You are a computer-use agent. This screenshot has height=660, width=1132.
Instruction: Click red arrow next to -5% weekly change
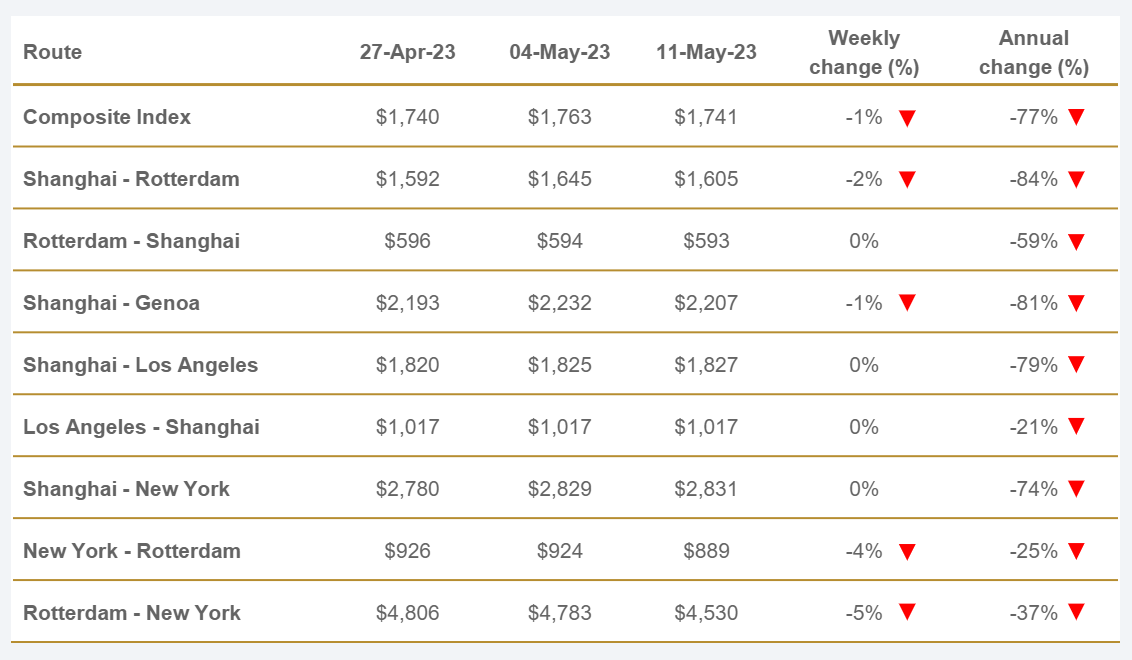pos(907,614)
